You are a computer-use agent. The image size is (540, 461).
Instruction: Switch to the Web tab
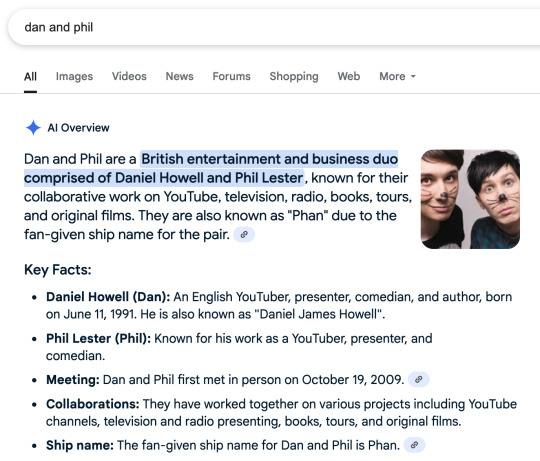pyautogui.click(x=349, y=76)
